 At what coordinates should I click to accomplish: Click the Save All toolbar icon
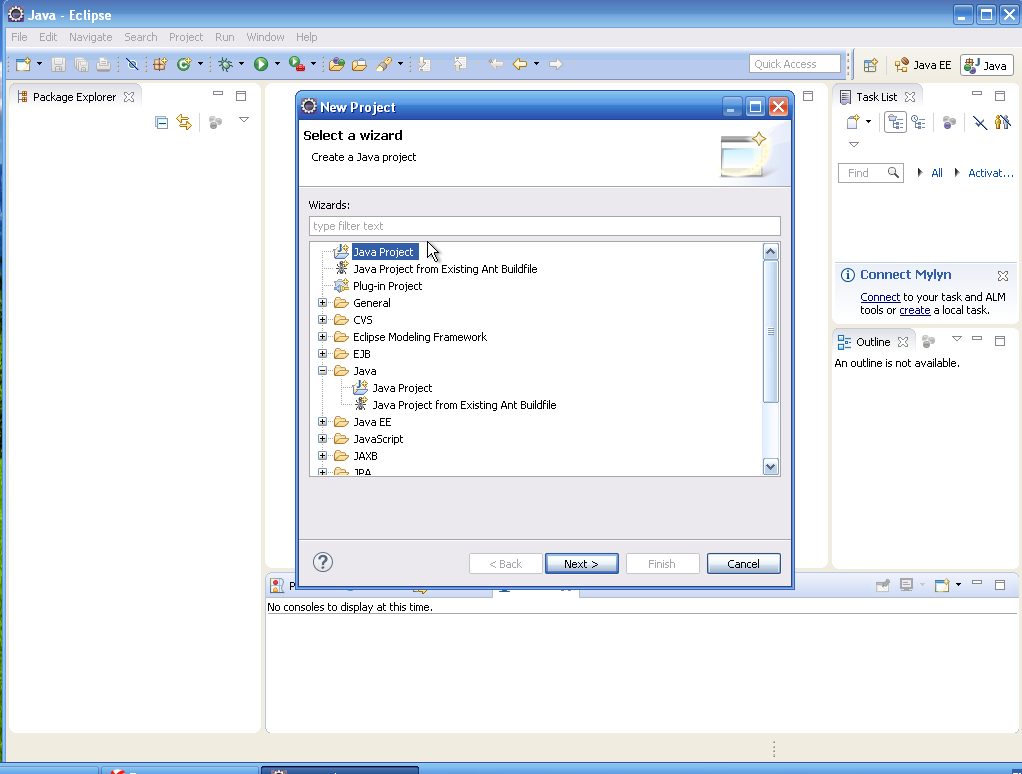(81, 64)
